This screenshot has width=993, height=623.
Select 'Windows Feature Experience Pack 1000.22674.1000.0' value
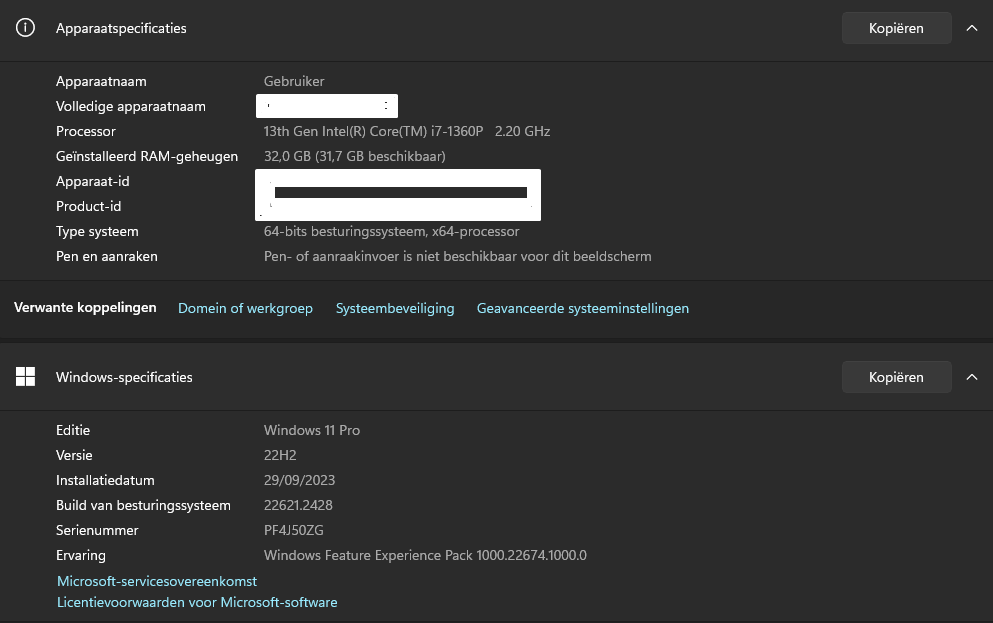coord(425,555)
